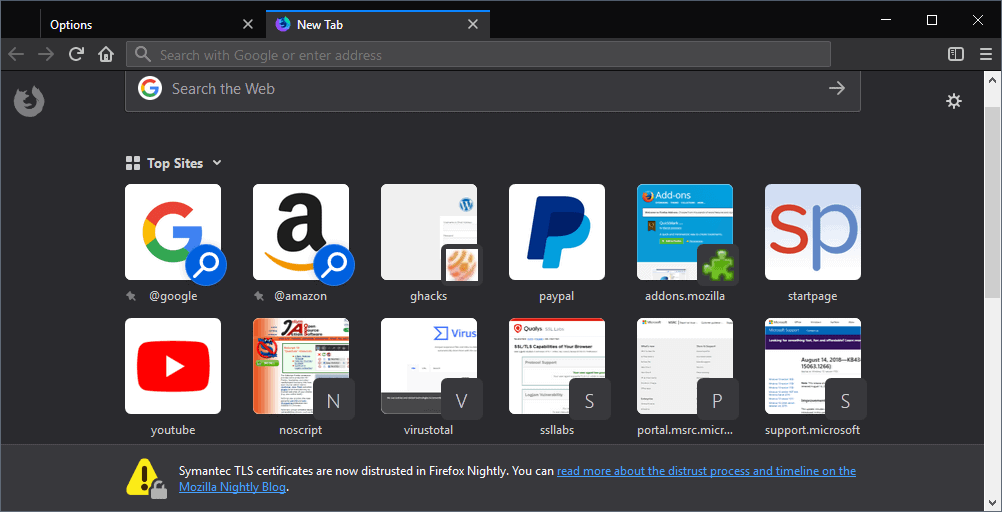Click the search badge on Amazon tile

coord(334,263)
